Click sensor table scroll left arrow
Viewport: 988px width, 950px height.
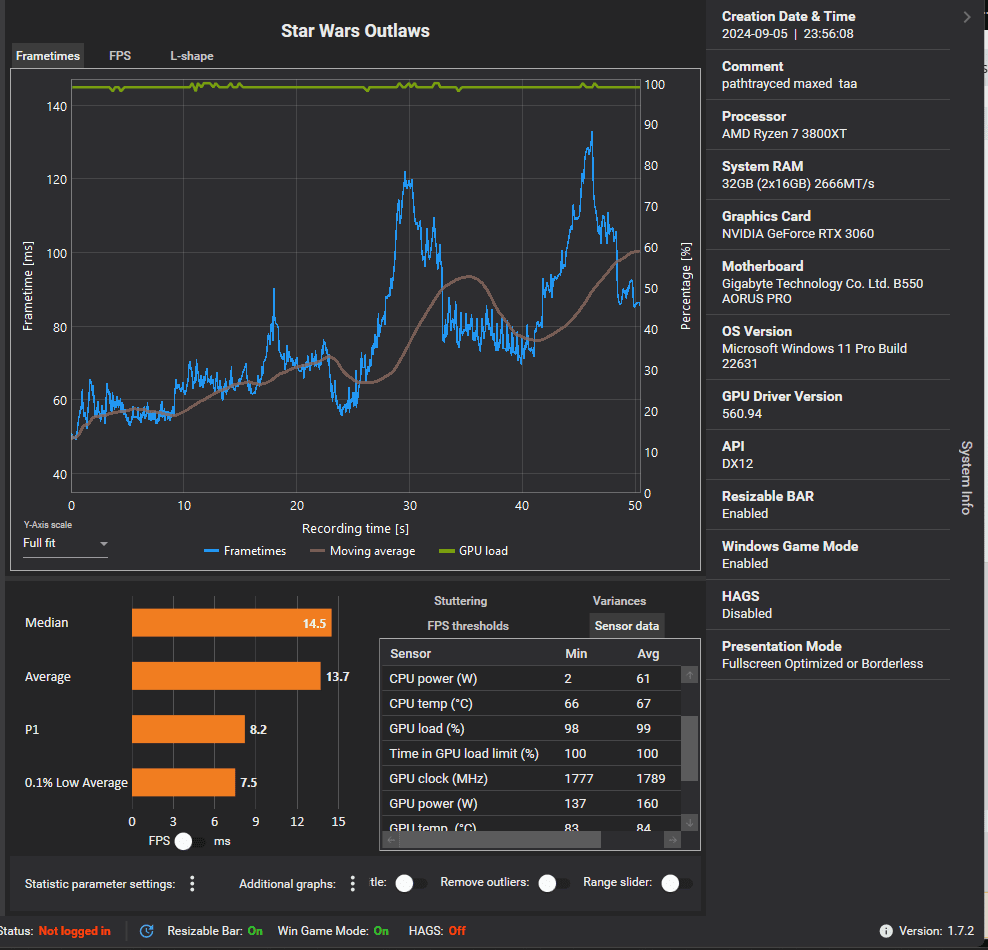(x=391, y=840)
